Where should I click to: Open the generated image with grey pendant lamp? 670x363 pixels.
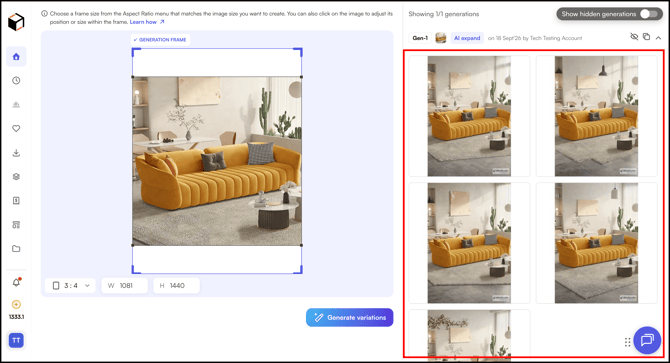coord(597,243)
